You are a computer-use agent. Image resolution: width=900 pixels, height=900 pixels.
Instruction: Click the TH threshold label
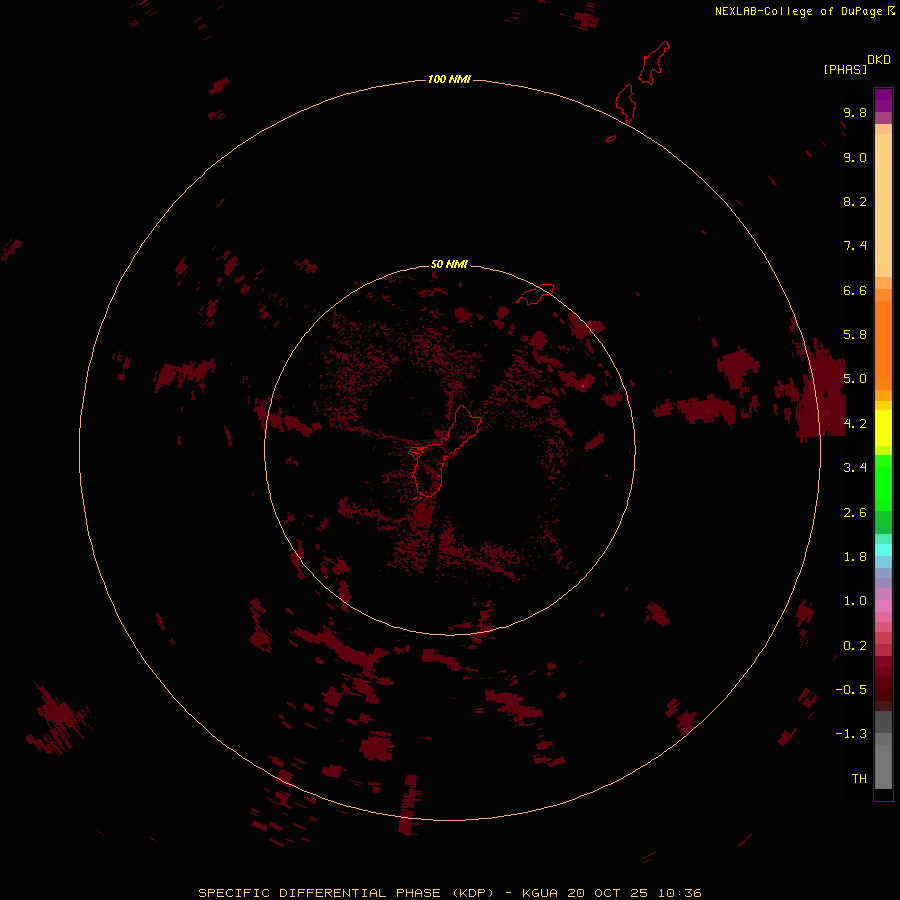click(x=859, y=779)
